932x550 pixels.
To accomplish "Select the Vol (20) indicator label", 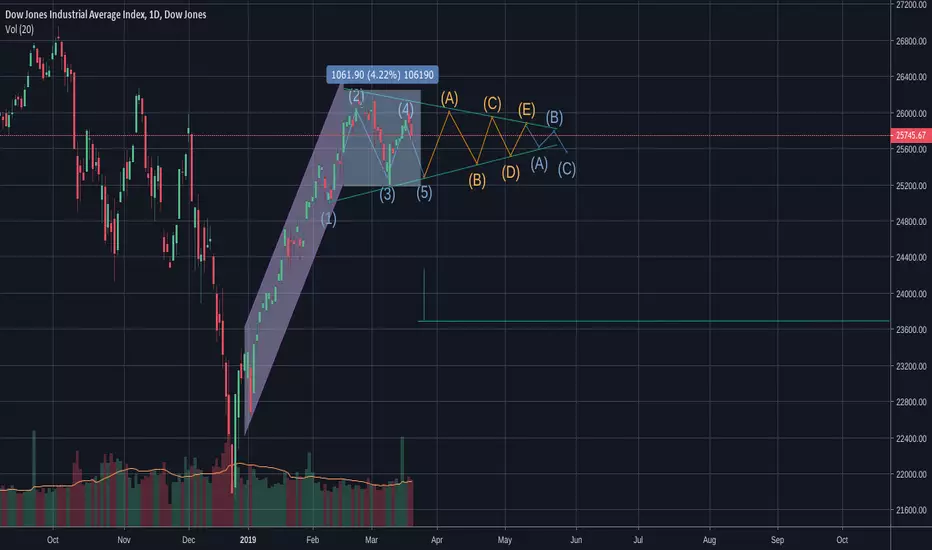I will (x=20, y=29).
